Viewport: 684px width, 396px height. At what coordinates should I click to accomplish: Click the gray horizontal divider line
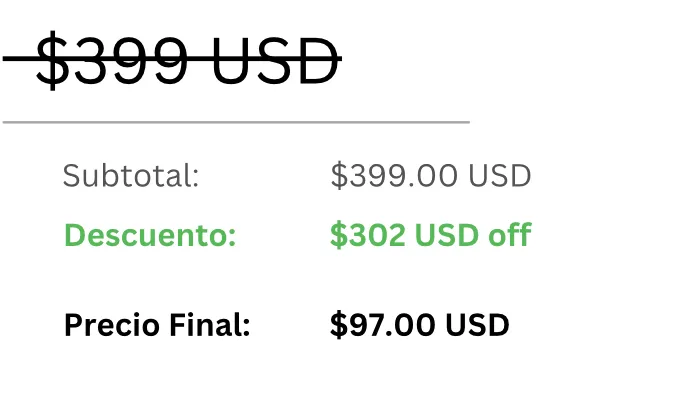236,122
